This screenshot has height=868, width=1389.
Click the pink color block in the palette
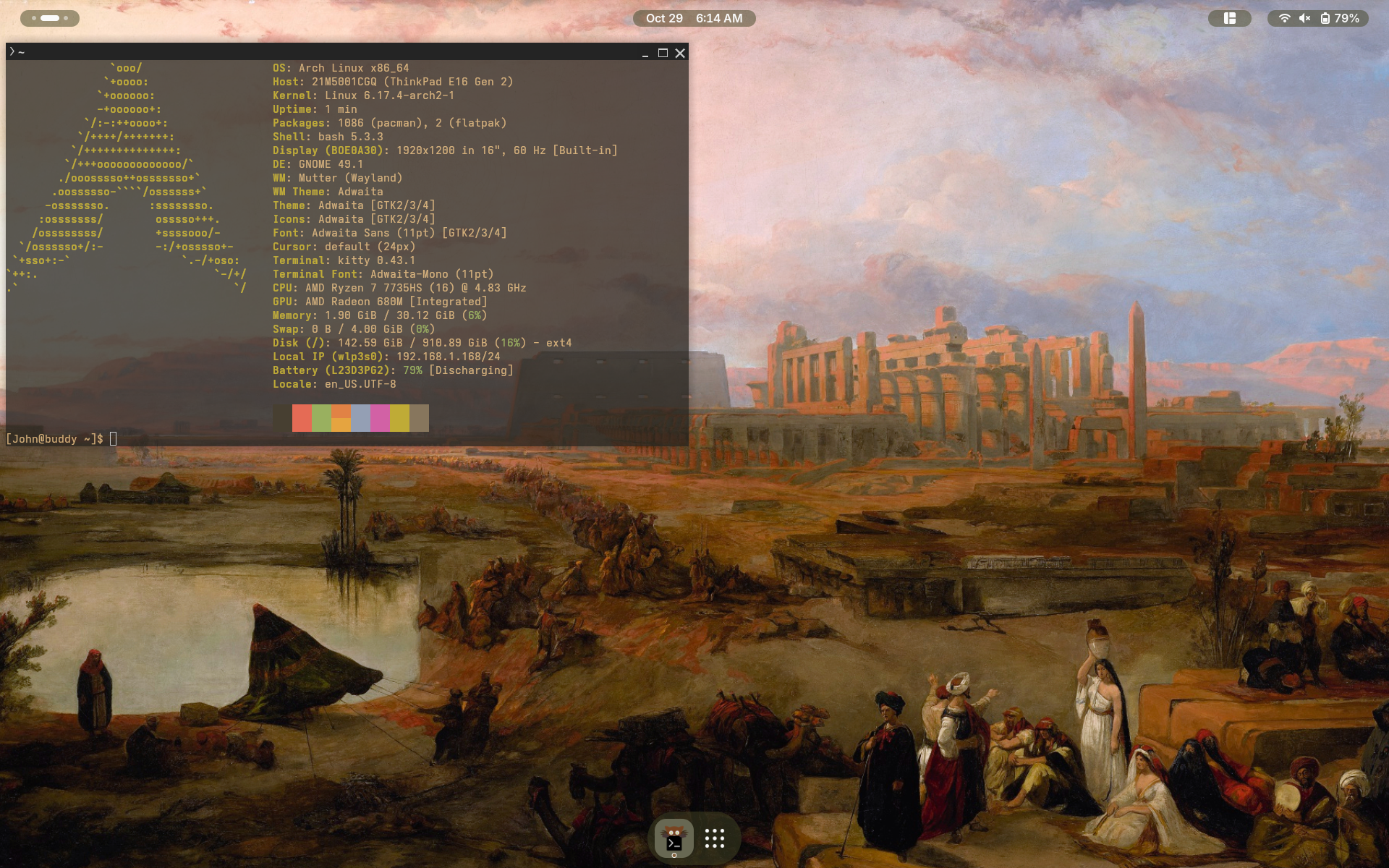[x=380, y=418]
